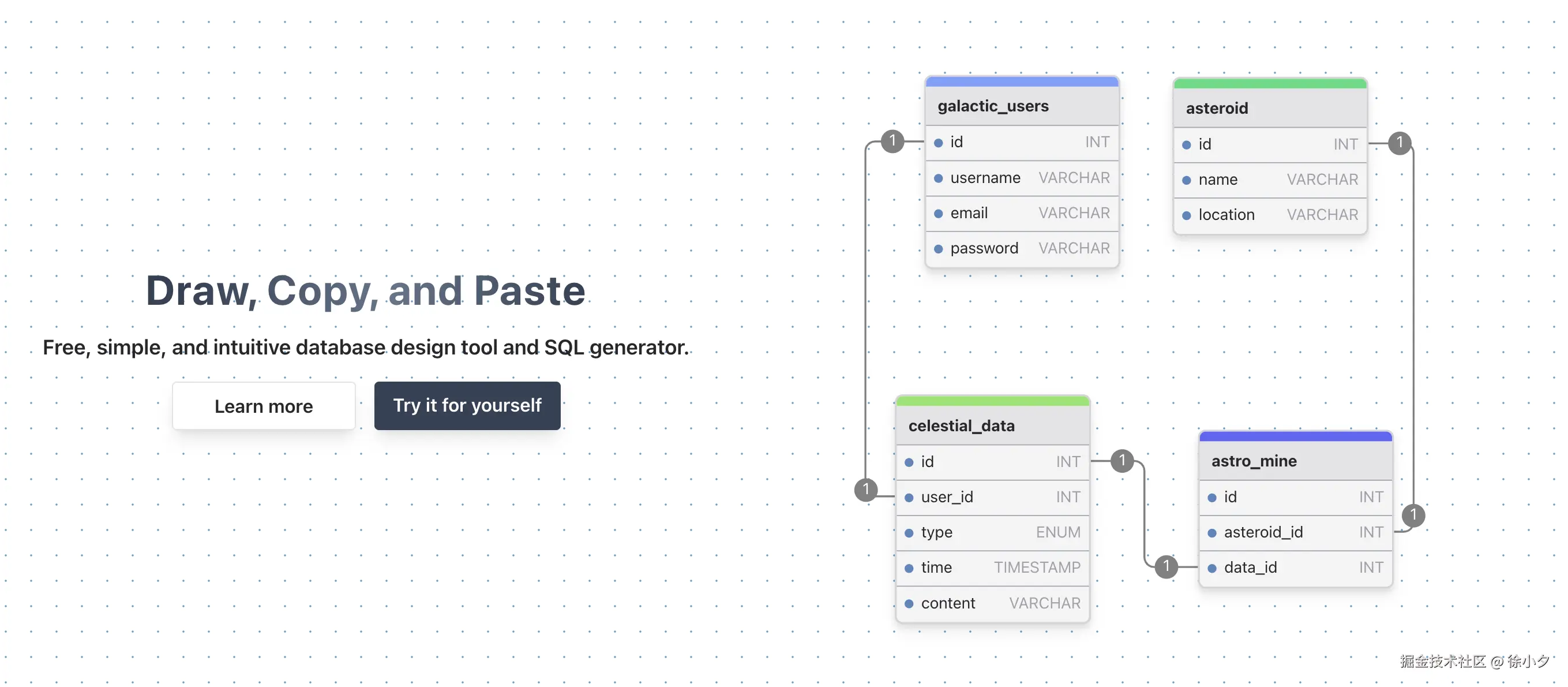The width and height of the screenshot is (1568, 687).
Task: Select the type ENUM field row
Action: point(992,532)
